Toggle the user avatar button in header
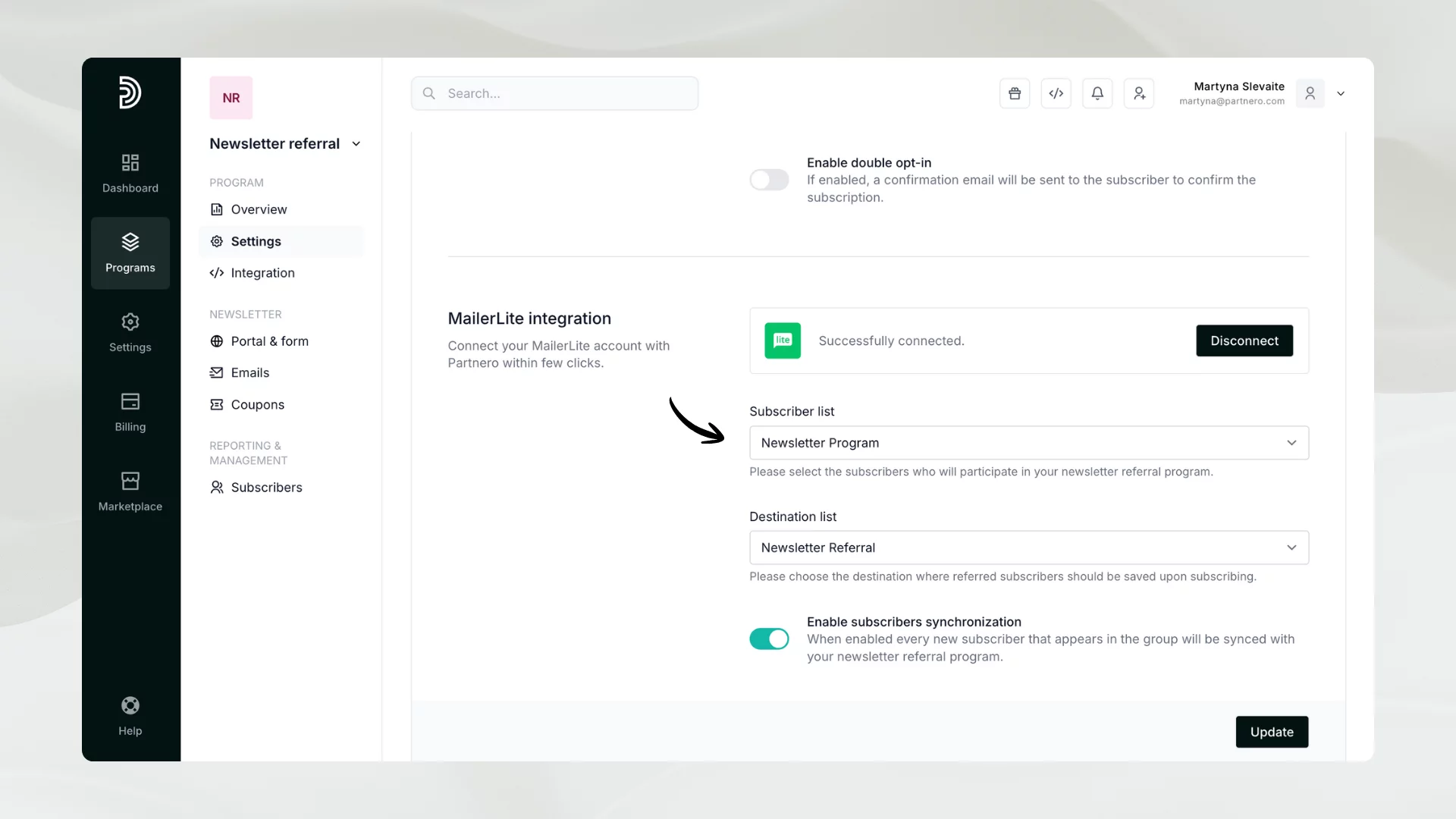The image size is (1456, 819). pyautogui.click(x=1311, y=93)
